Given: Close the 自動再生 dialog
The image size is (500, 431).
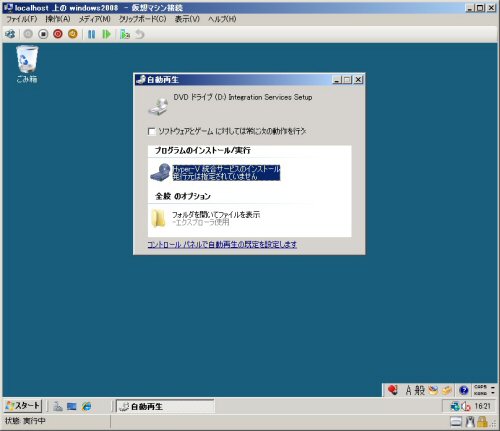Looking at the screenshot, I should (x=358, y=80).
